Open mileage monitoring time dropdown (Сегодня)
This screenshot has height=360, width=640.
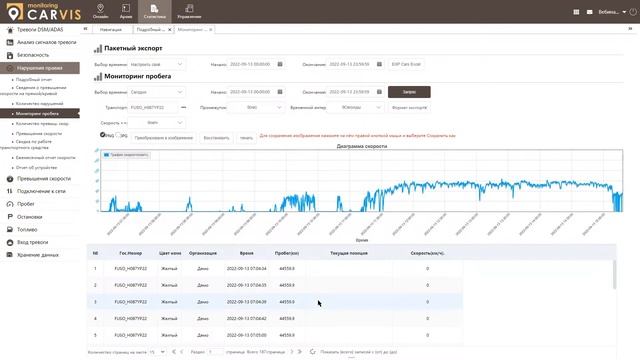coord(156,92)
